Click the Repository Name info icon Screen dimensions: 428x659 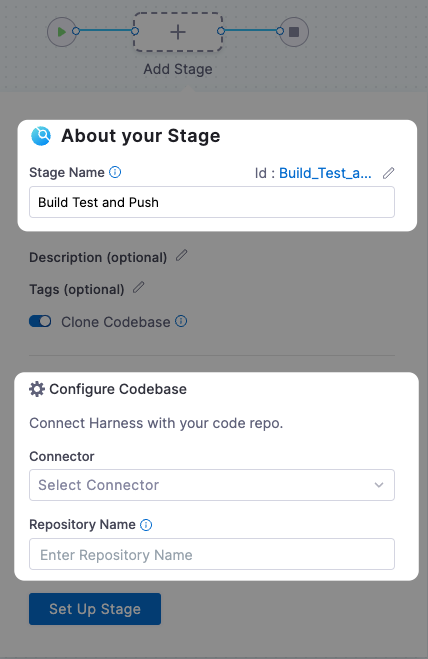146,525
